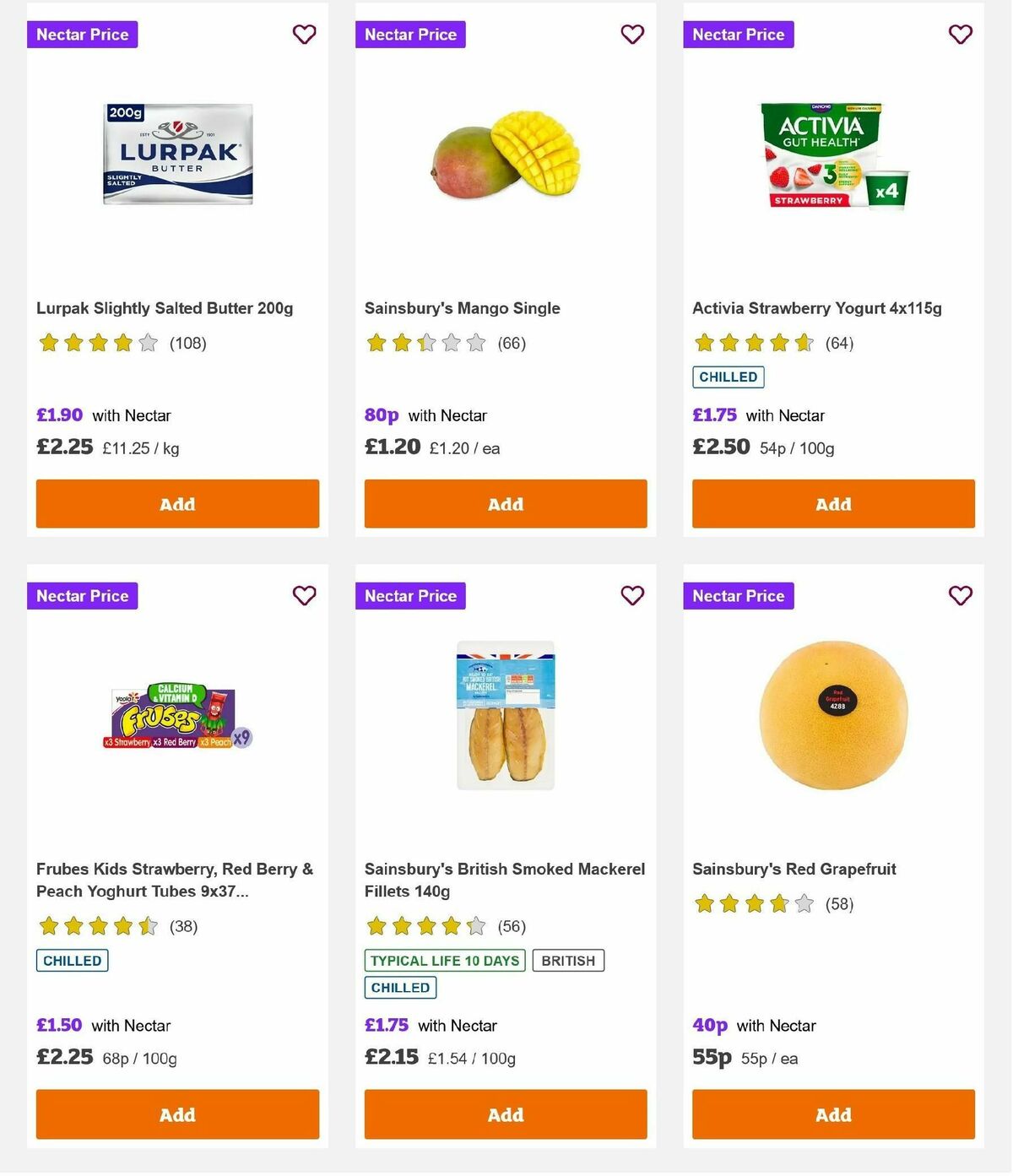Add Sainsbury's Mango Single to basket

505,503
